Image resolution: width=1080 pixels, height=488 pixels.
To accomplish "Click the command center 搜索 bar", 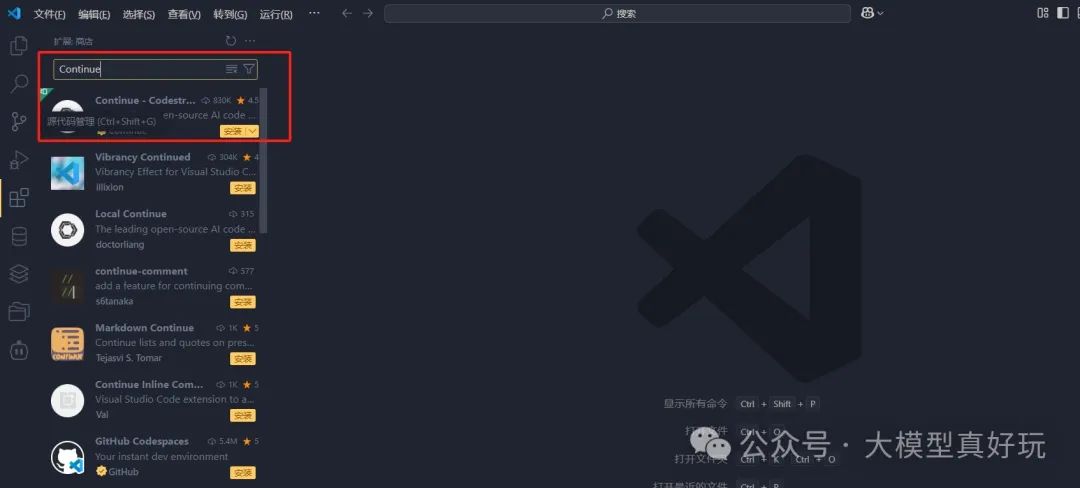I will pyautogui.click(x=618, y=14).
